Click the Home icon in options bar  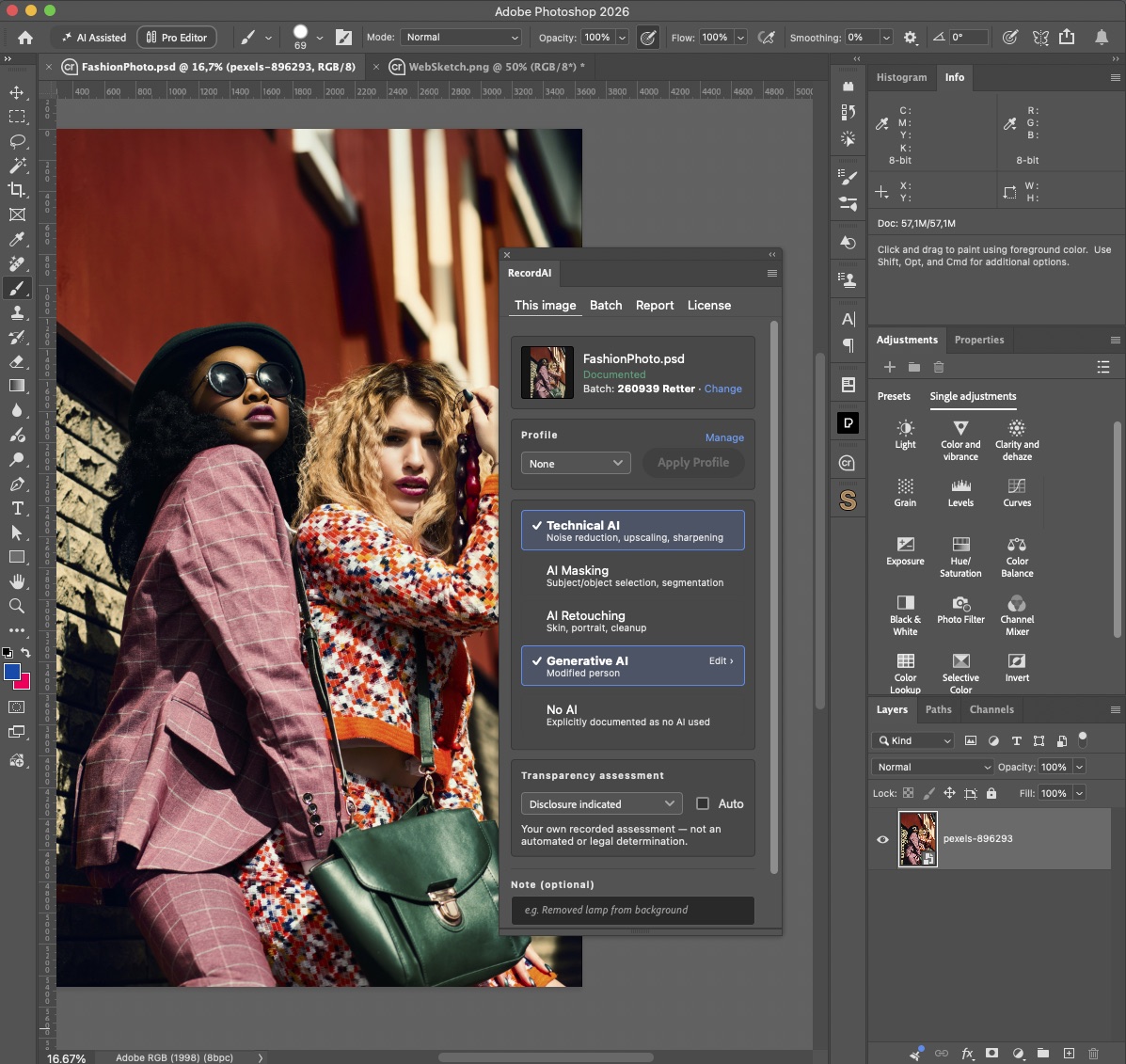[25, 38]
